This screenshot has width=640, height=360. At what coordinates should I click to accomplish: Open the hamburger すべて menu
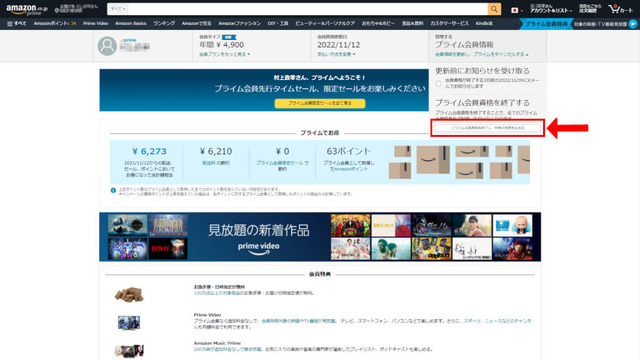coord(16,24)
